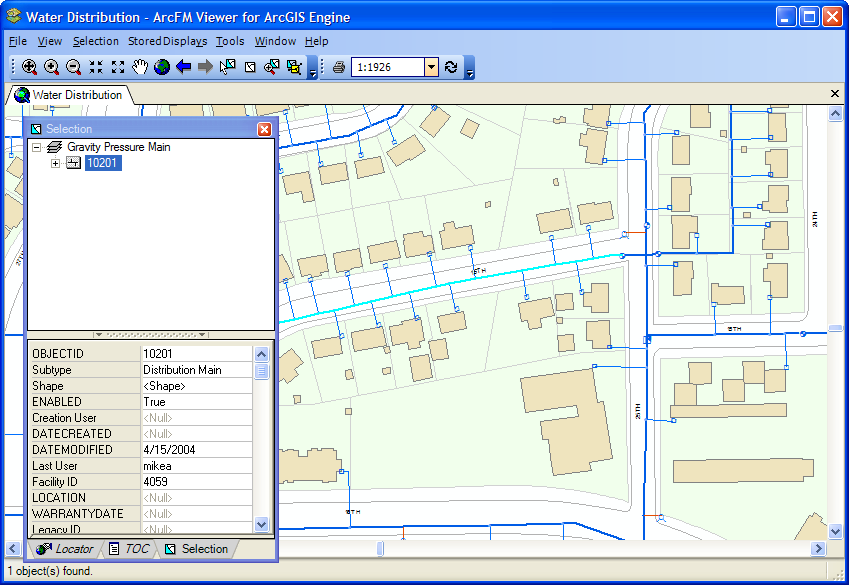
Task: Click the Refresh map icon
Action: click(451, 67)
